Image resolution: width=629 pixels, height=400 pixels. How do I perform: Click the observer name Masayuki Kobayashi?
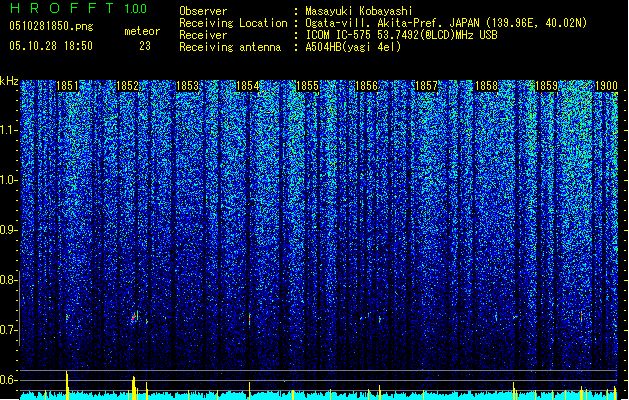pos(359,11)
